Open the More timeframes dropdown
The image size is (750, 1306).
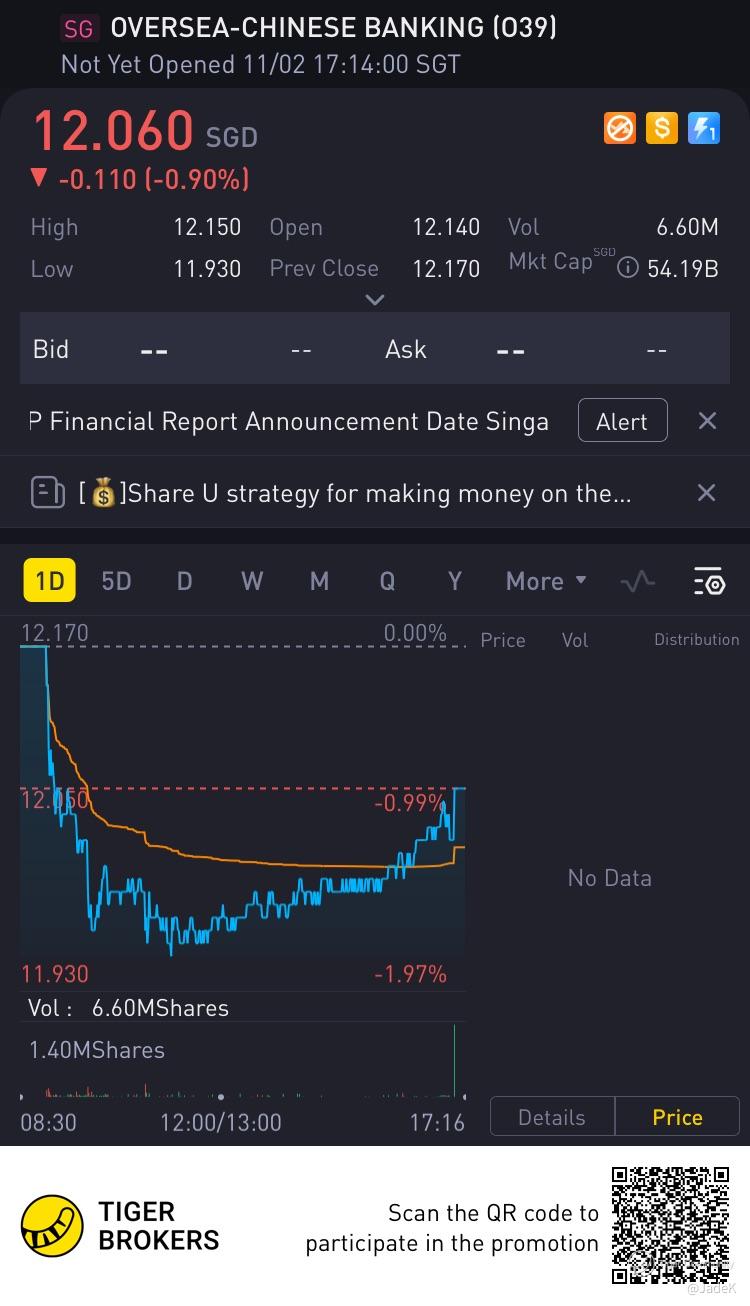point(546,581)
